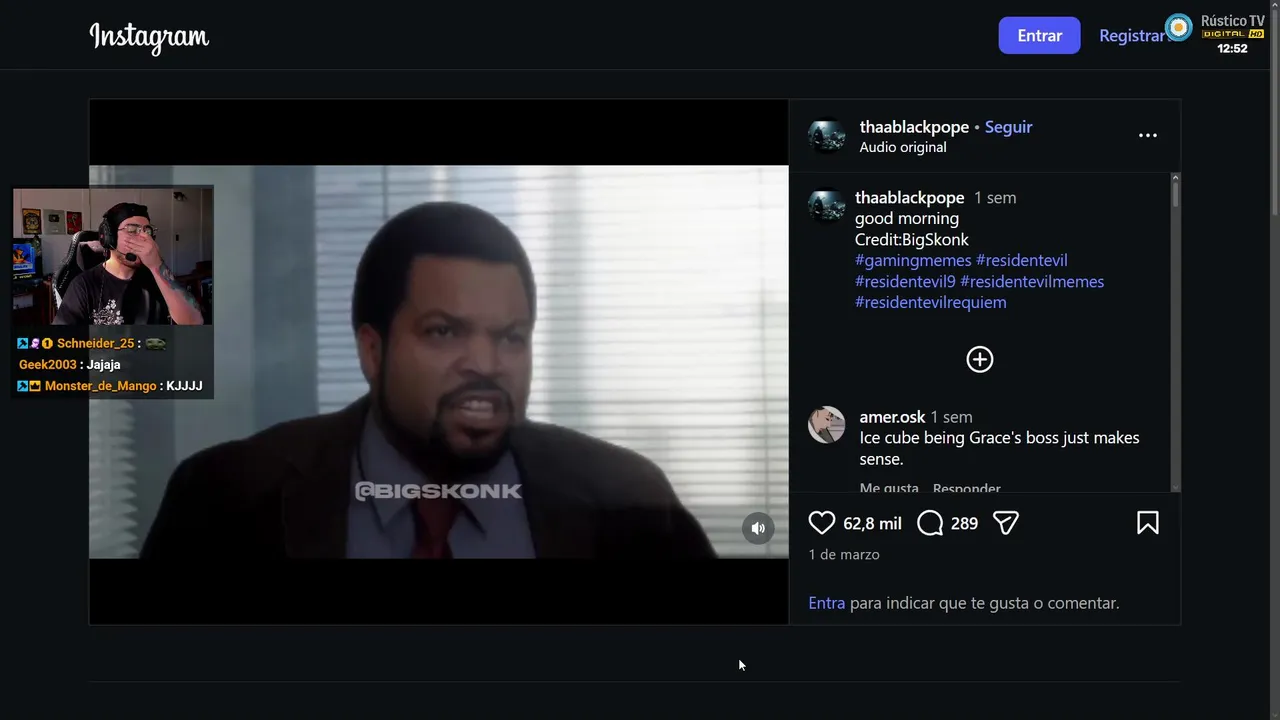Click Responder under amer.osk comment

coord(967,488)
